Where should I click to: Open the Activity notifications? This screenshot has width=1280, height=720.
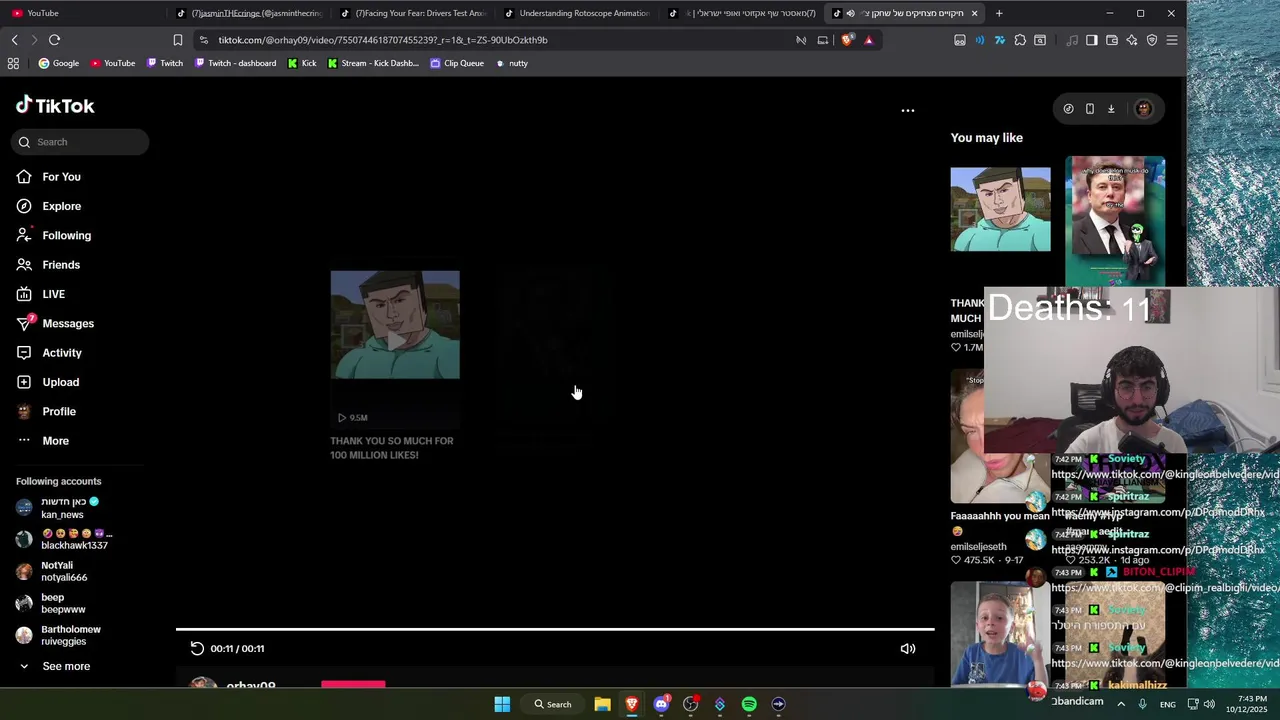click(48, 353)
